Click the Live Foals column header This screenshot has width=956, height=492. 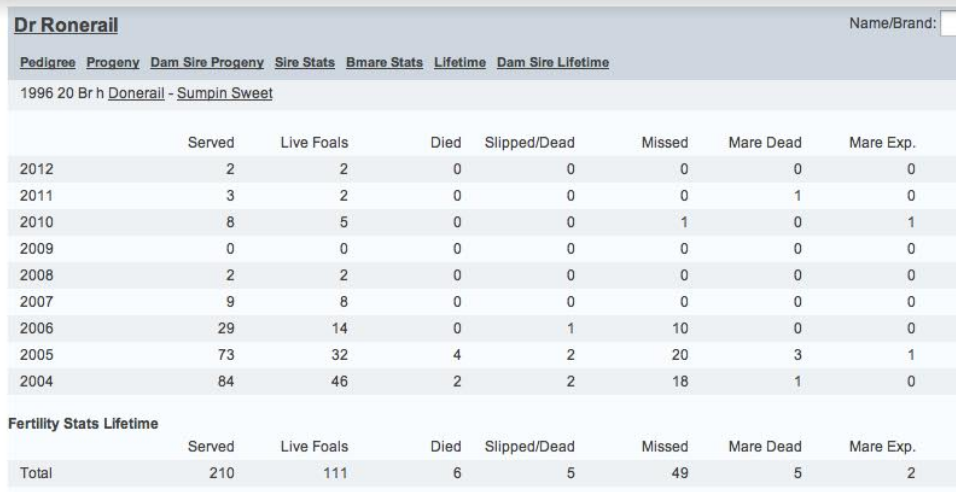[x=315, y=143]
